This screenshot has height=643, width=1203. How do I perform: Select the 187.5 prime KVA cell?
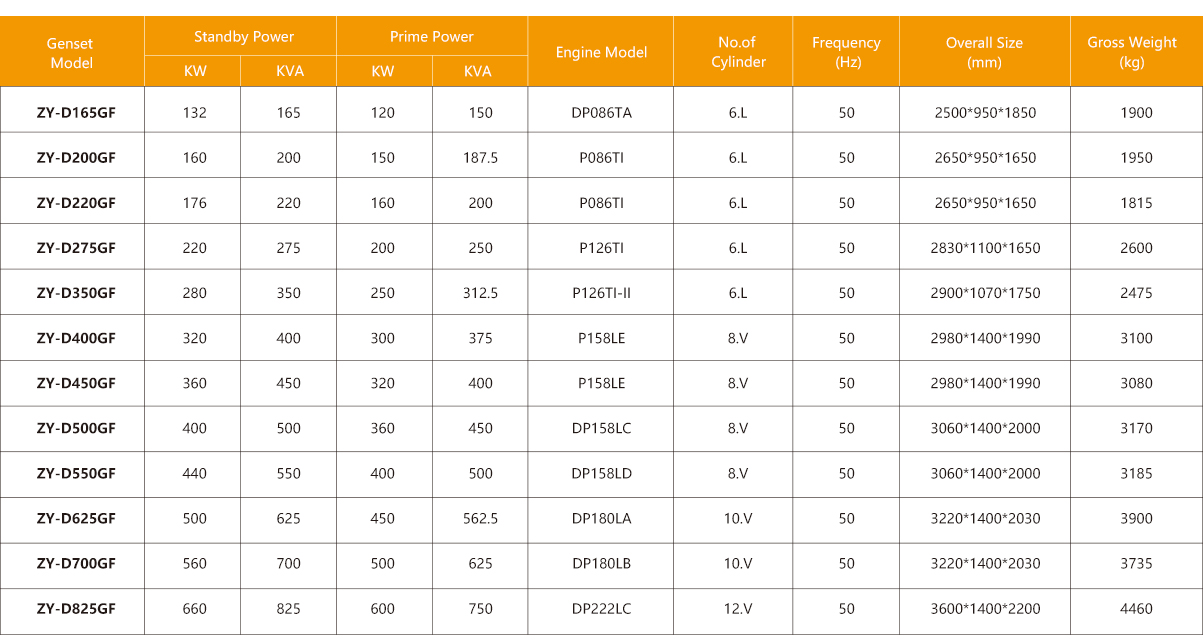pos(480,158)
